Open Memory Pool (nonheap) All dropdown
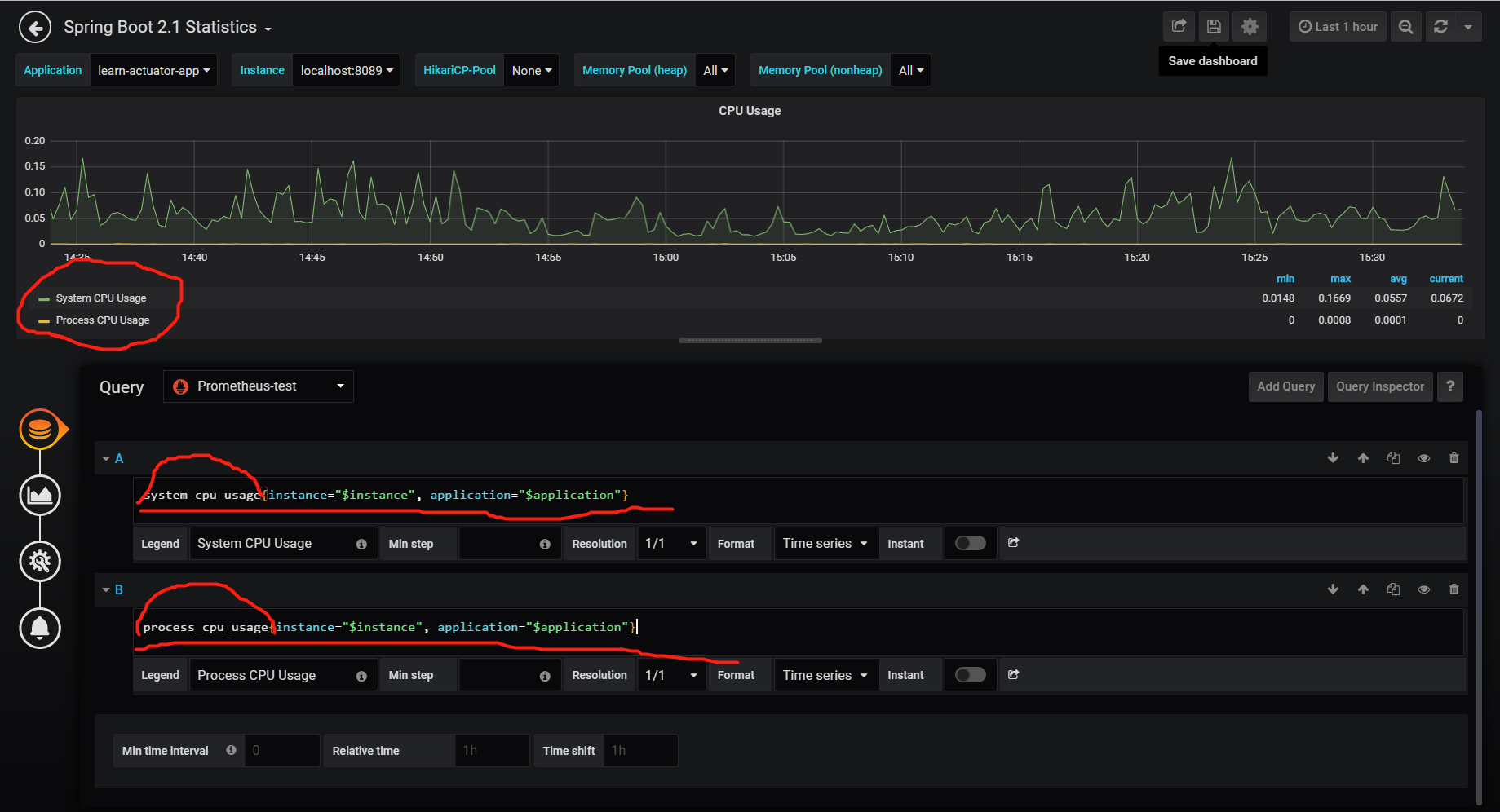This screenshot has height=812, width=1500. (911, 70)
